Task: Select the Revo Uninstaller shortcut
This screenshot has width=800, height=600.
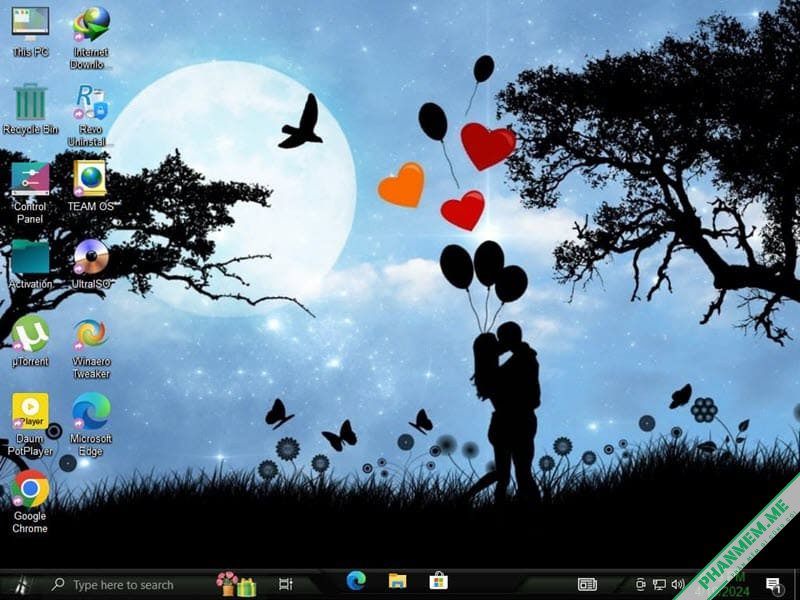Action: click(90, 115)
